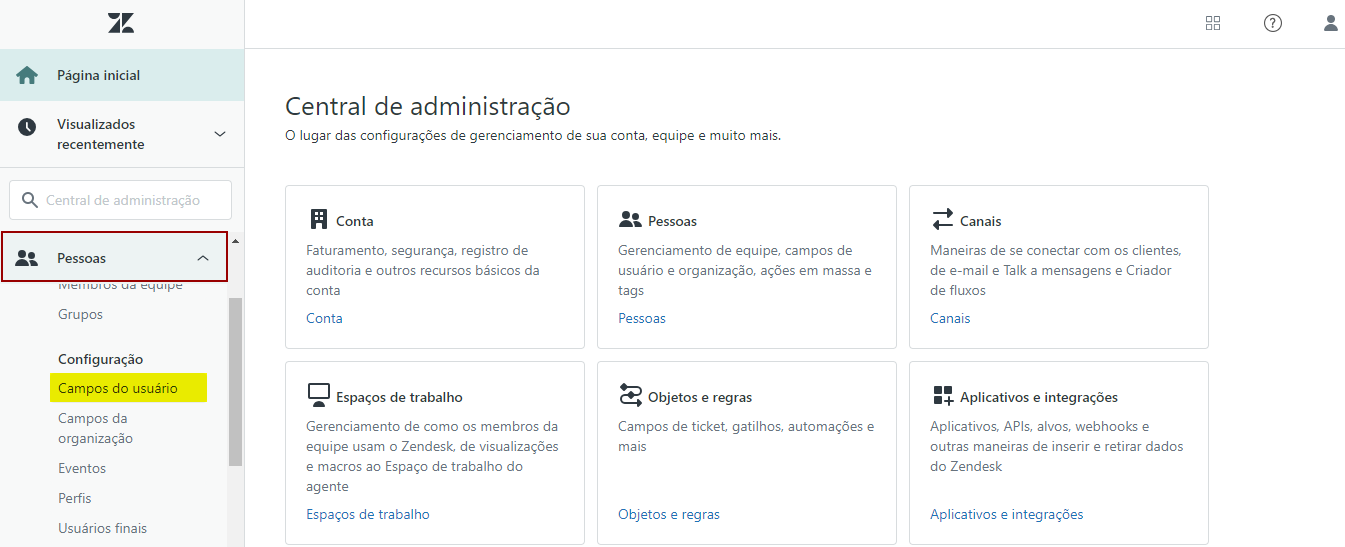Select Campos do usuário in sidebar
Screen dimensions: 1345x547
tap(118, 388)
